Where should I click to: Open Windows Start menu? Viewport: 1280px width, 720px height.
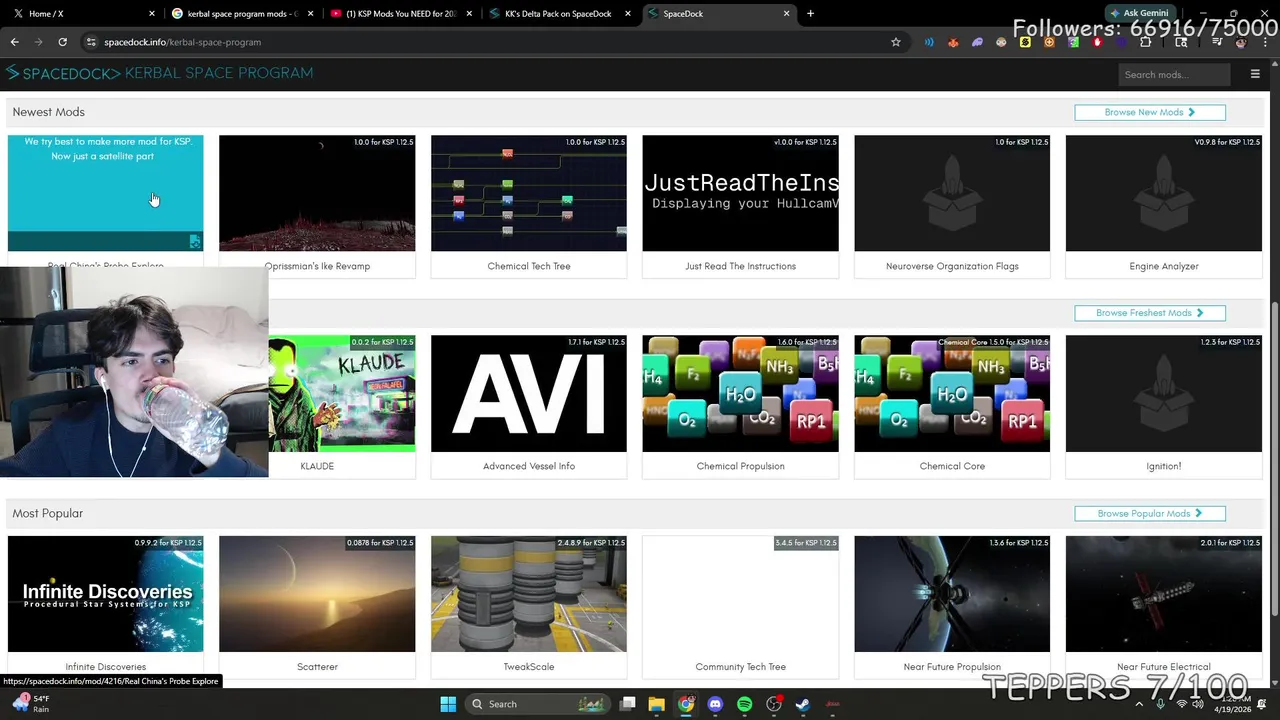(448, 704)
